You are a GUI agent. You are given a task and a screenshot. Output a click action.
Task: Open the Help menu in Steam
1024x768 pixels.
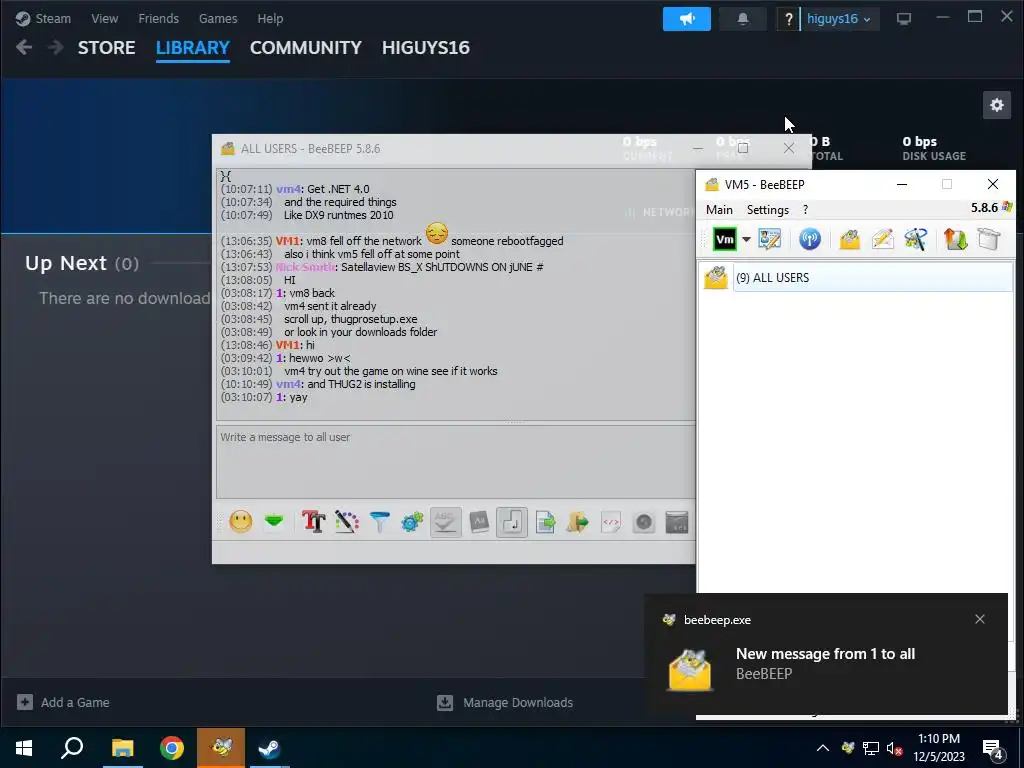click(270, 18)
